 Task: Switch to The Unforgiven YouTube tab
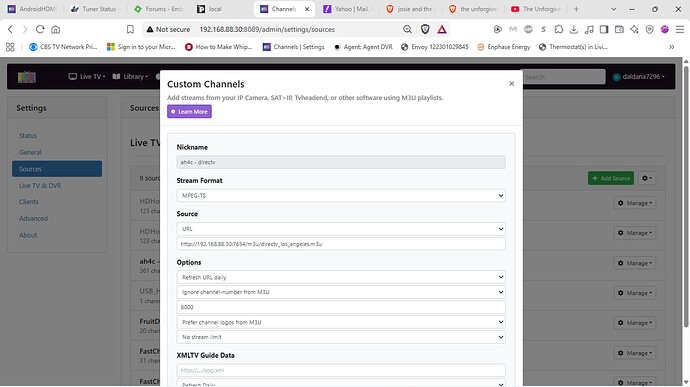click(x=536, y=9)
